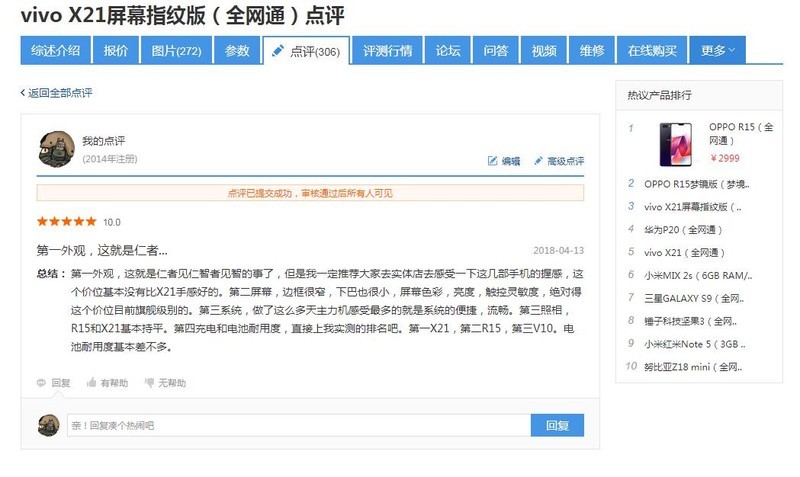800x477 pixels.
Task: Open vivo X21屏幕指纹版 ranking entry
Action: pyautogui.click(x=692, y=207)
